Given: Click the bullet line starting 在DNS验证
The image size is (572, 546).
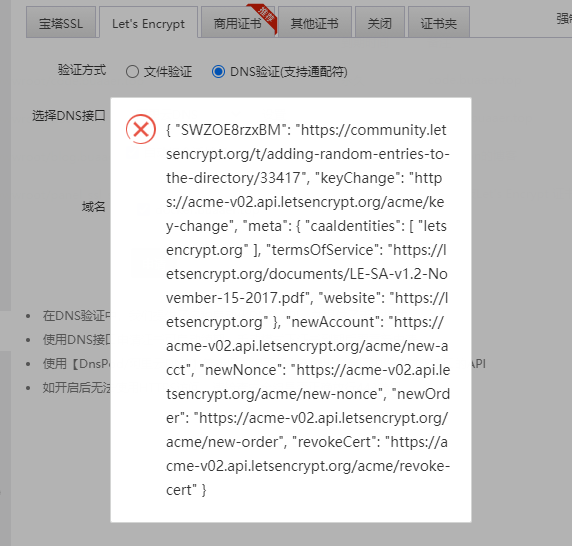Looking at the screenshot, I should (x=77, y=315).
